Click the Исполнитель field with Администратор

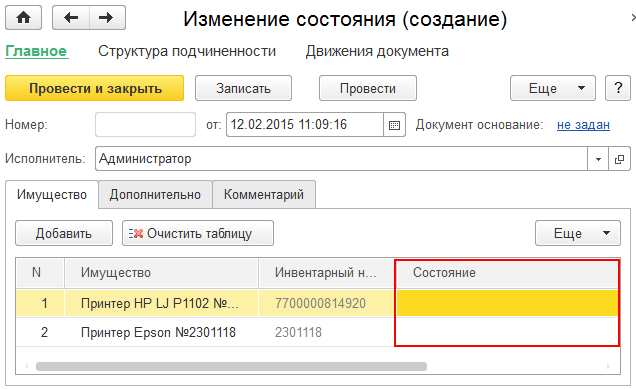(341, 159)
